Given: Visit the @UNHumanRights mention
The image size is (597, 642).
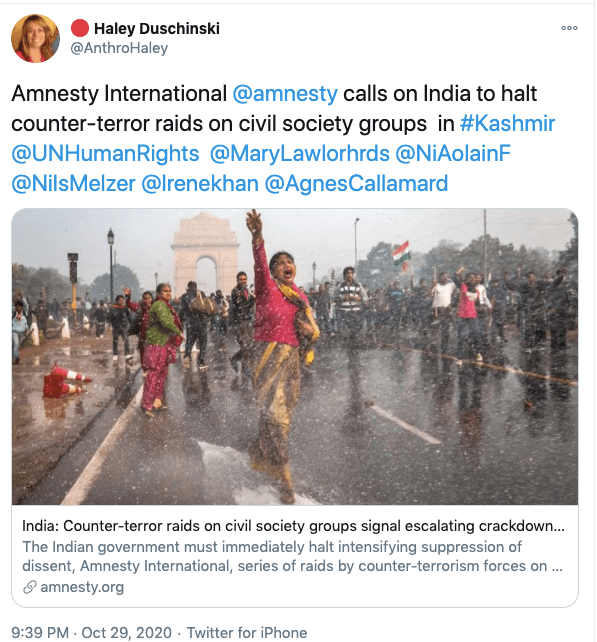Looking at the screenshot, I should pos(105,154).
